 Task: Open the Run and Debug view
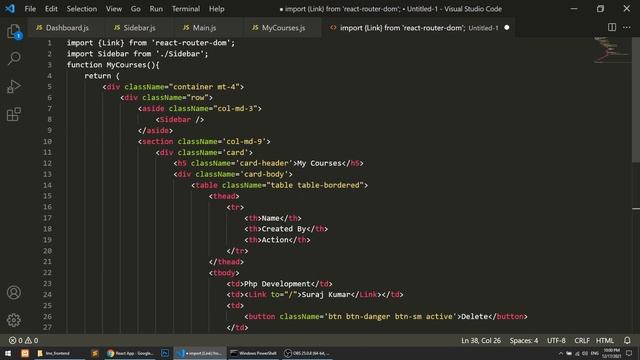click(x=14, y=86)
